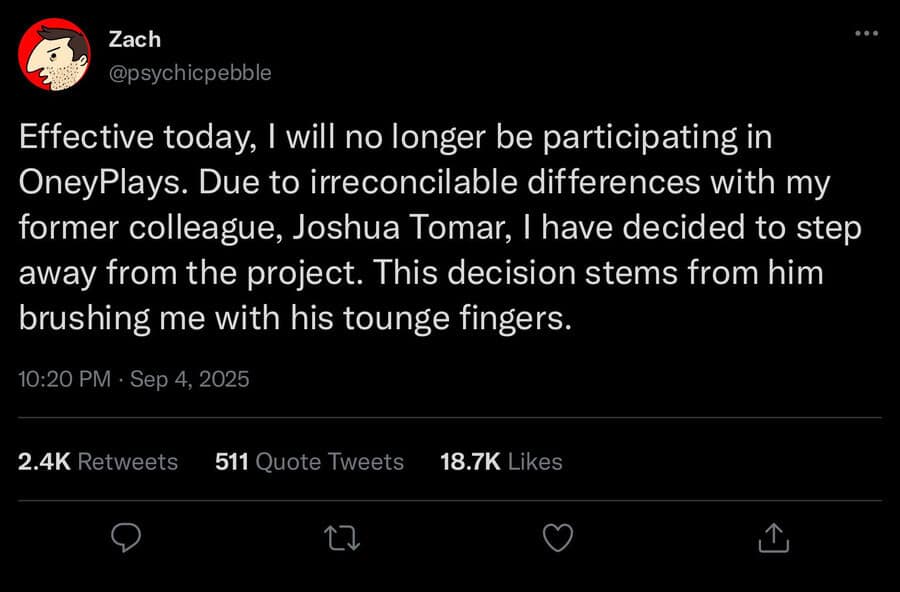
Task: Click the display name Zach
Action: click(x=135, y=40)
